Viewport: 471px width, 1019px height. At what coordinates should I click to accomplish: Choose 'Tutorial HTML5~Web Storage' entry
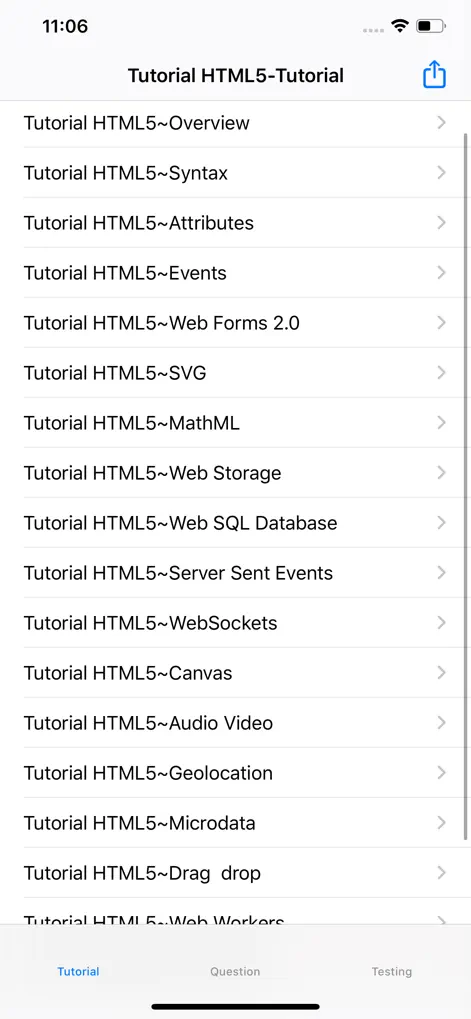pyautogui.click(x=235, y=472)
